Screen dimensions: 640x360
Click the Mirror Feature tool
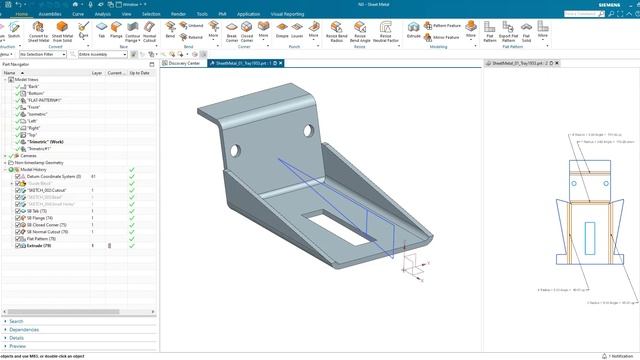(x=442, y=37)
